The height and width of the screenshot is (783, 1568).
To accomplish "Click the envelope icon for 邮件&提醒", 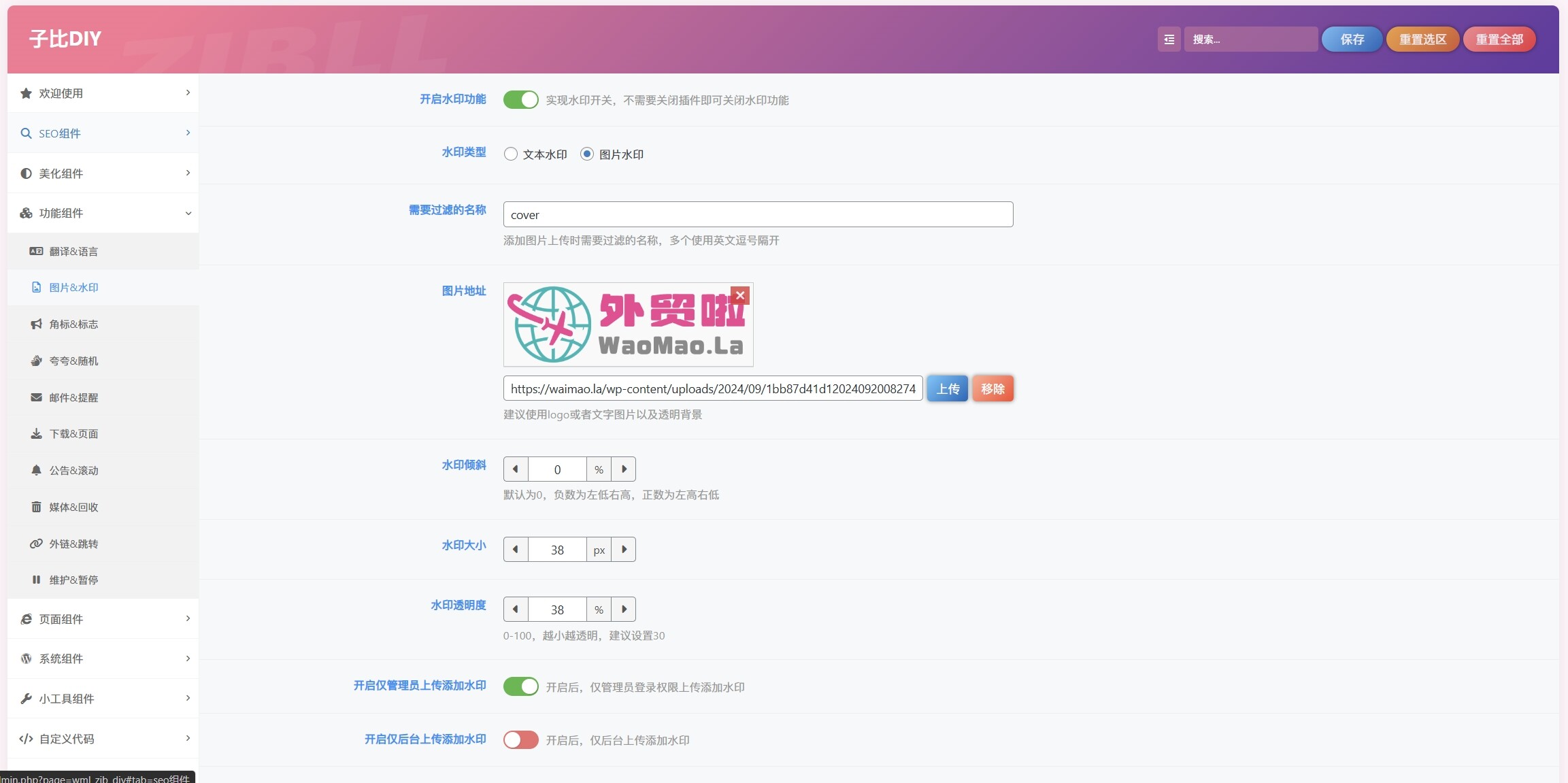I will (36, 397).
